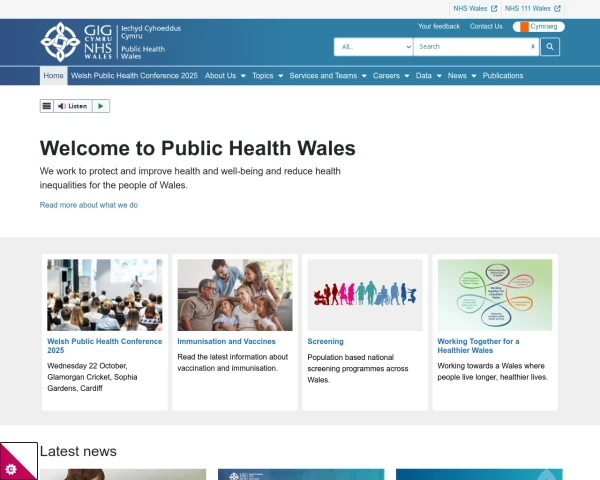Viewport: 600px width, 480px height.
Task: Select the Home nav tab
Action: [54, 76]
